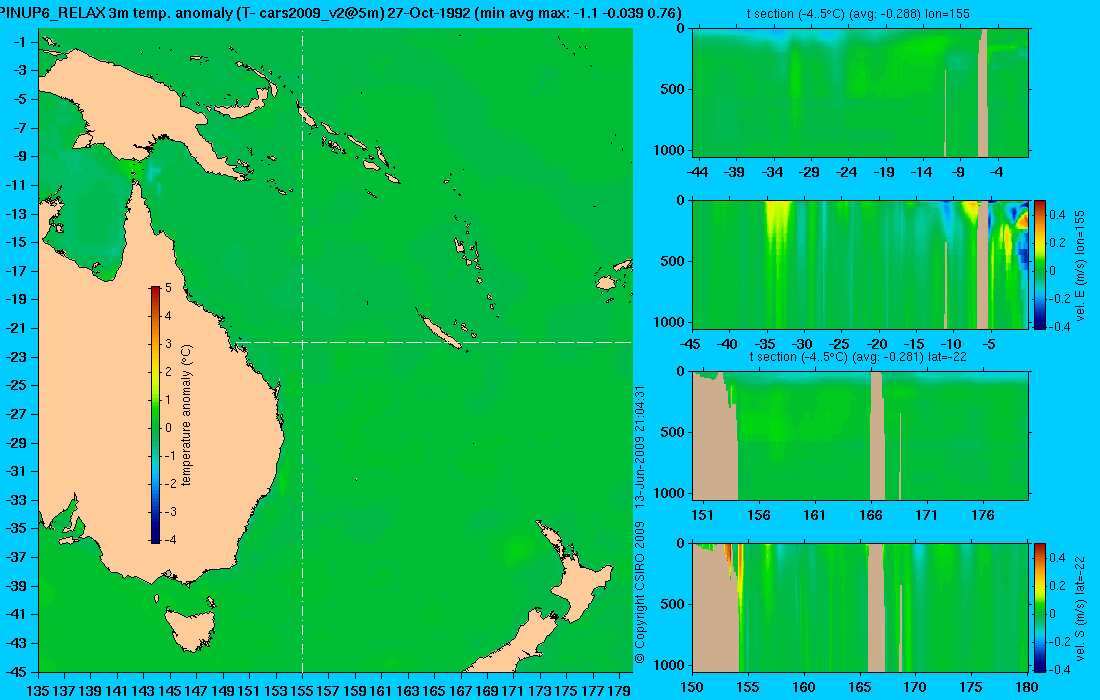1100x700 pixels.
Task: Click the '-1' latitude tick label on map
Action: coord(20,42)
